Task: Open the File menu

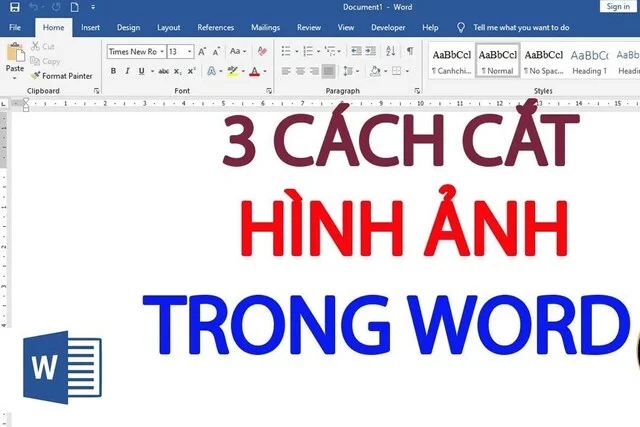Action: click(x=15, y=28)
